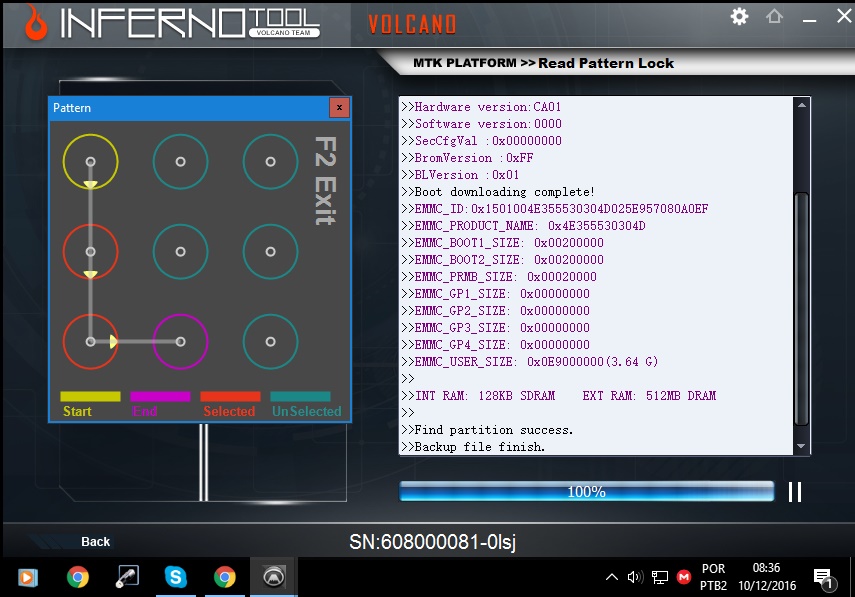The image size is (855, 597).
Task: Click the 100% progress bar
Action: (x=587, y=491)
